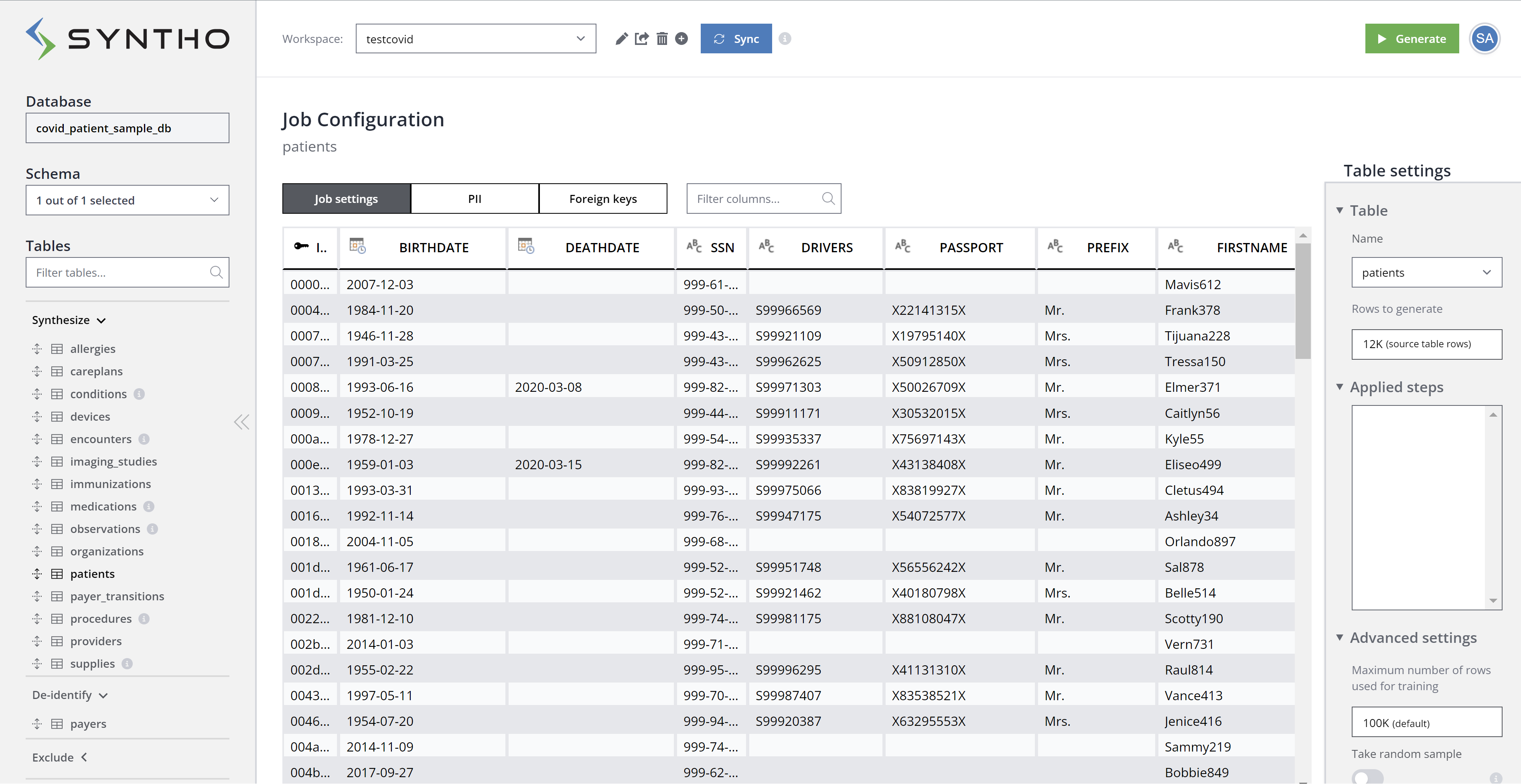Expand the Exclude tables group

point(60,758)
